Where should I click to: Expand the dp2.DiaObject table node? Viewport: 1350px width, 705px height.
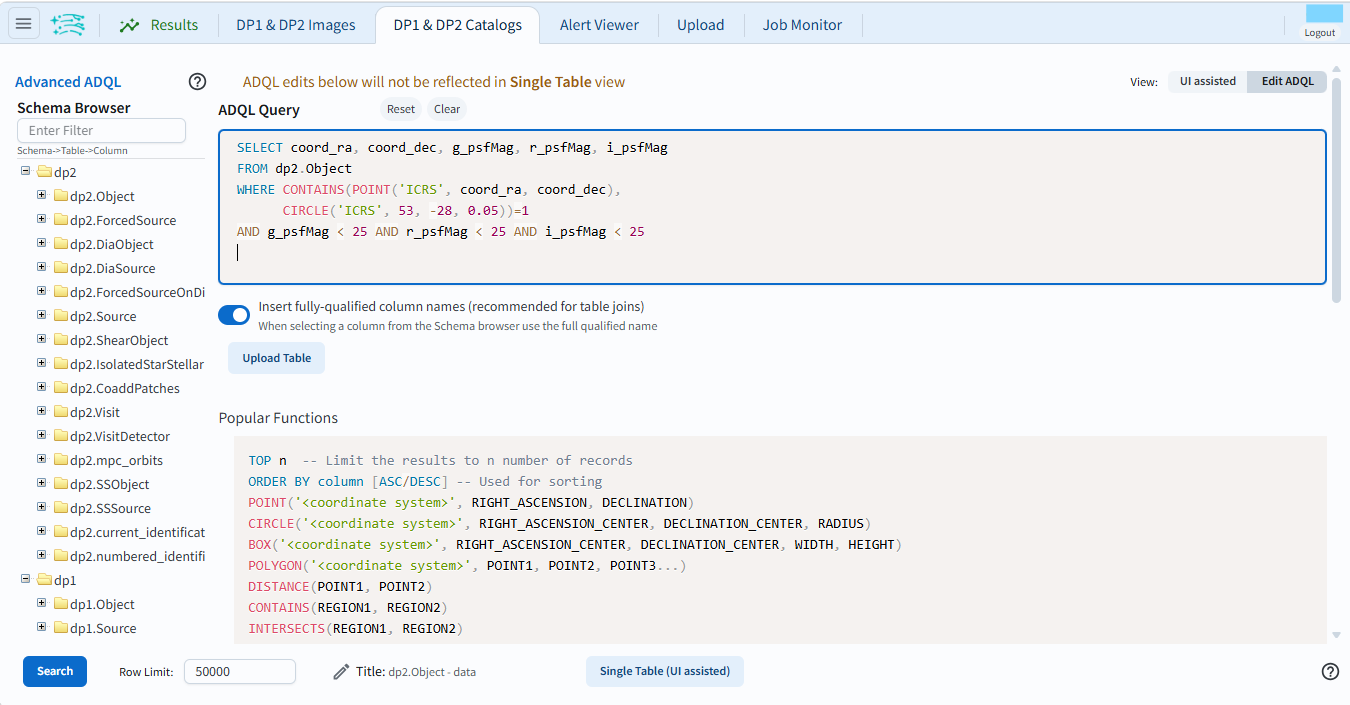pos(42,243)
